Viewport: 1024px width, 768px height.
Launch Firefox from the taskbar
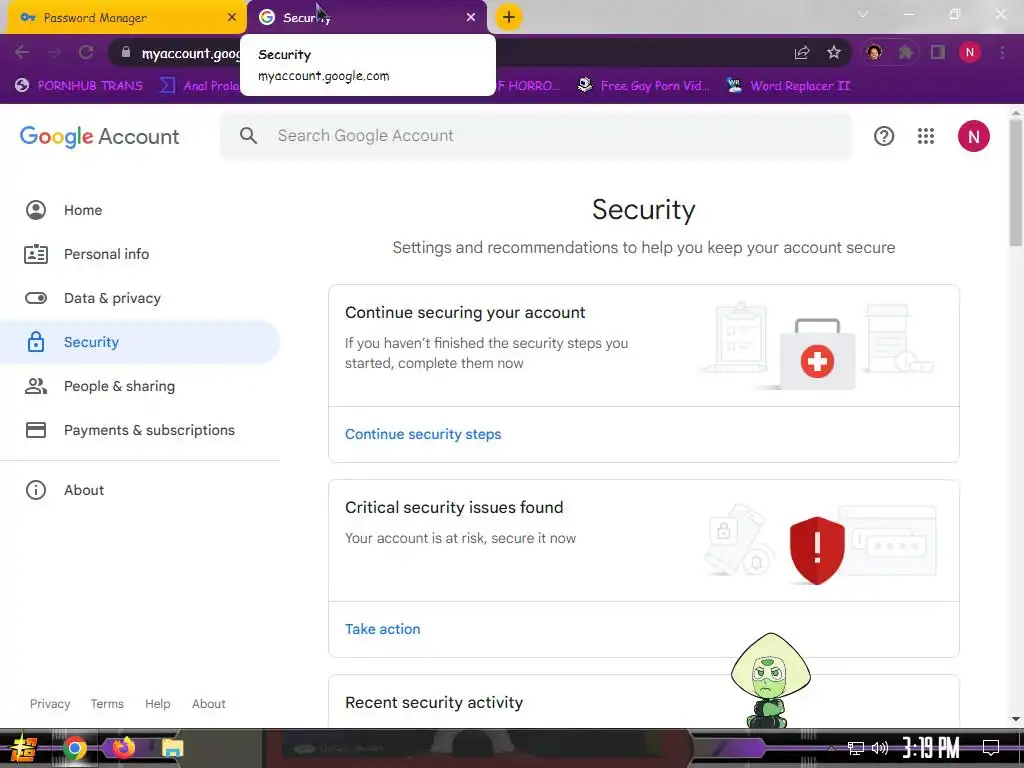122,748
